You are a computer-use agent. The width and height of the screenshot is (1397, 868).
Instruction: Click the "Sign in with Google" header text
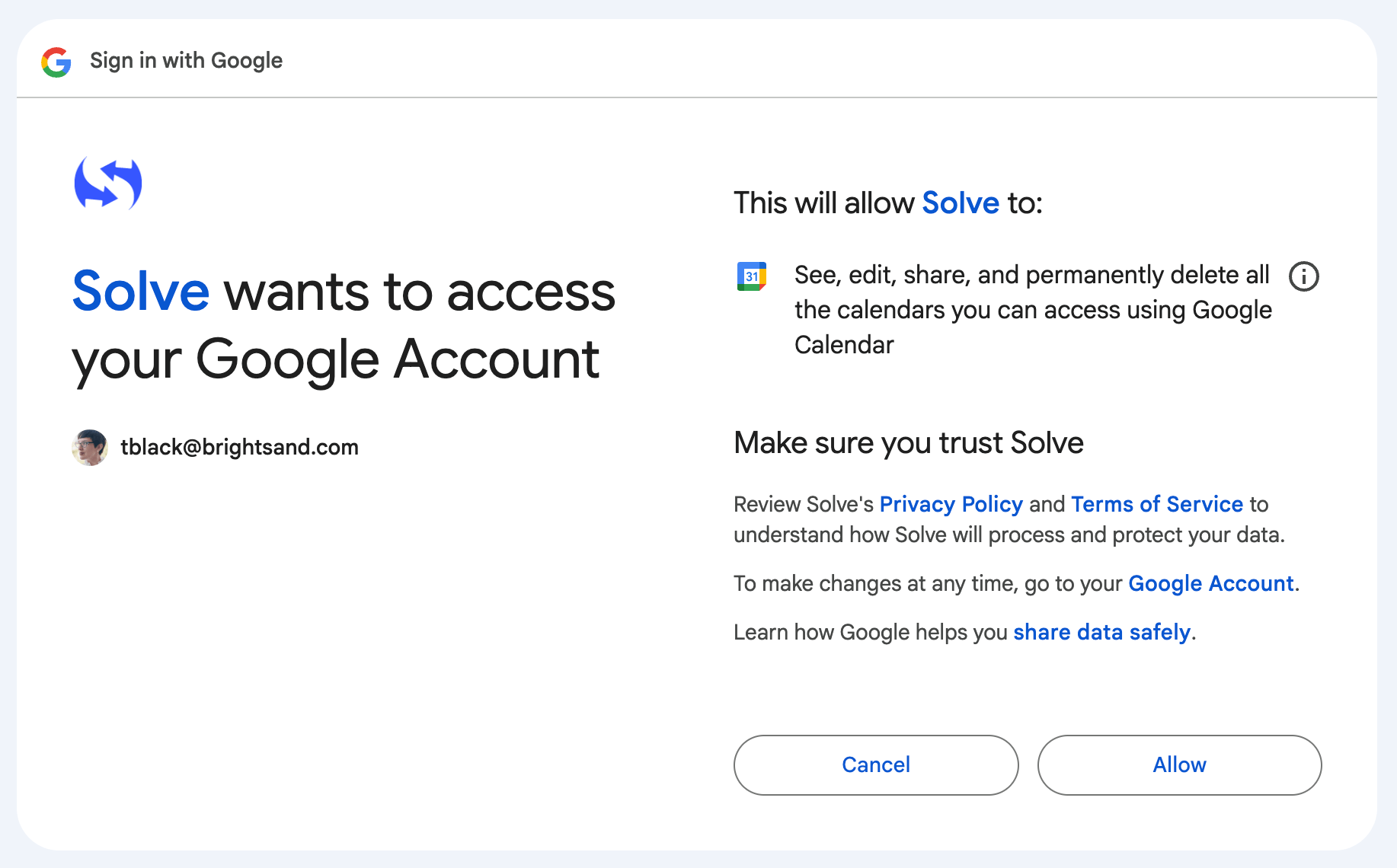coord(186,61)
